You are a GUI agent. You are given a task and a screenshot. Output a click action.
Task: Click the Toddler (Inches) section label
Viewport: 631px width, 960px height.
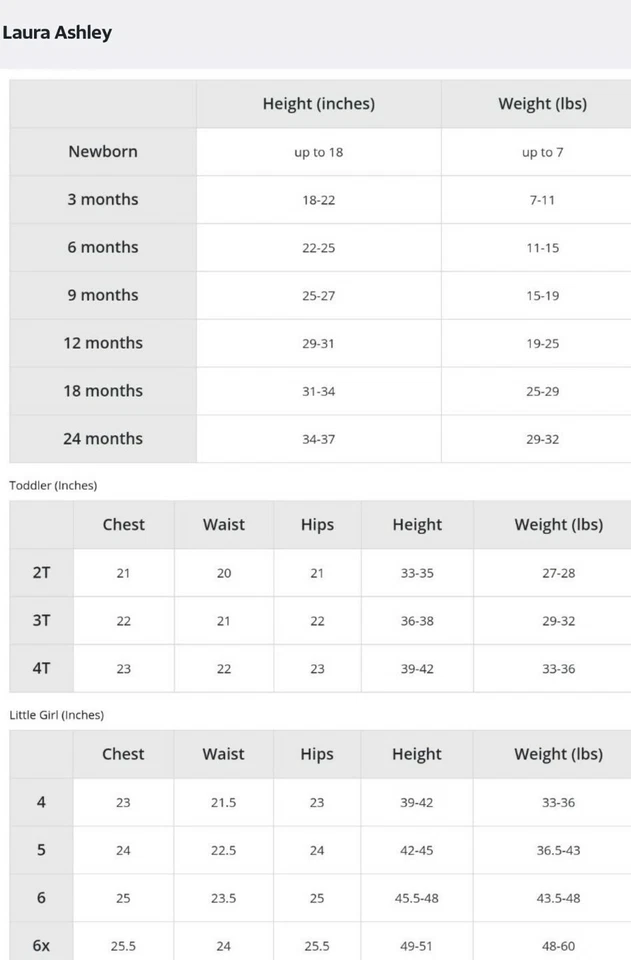53,486
